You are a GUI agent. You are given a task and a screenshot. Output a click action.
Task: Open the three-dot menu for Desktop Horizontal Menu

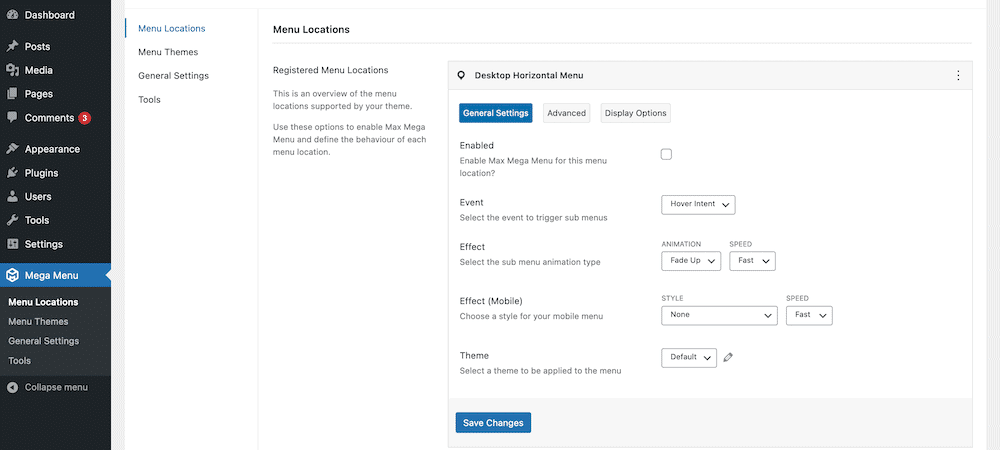(958, 75)
